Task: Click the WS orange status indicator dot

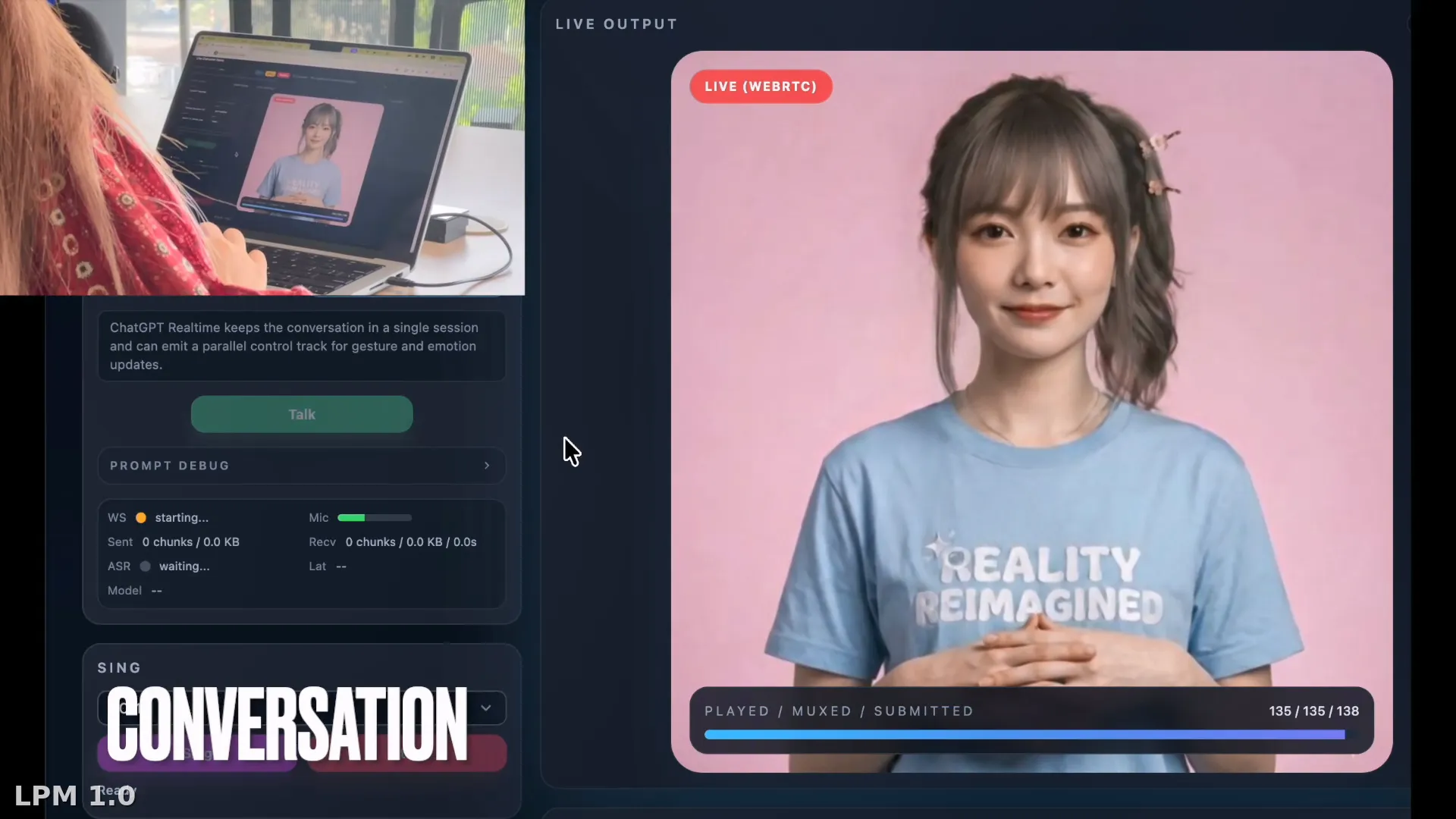Action: [x=141, y=518]
